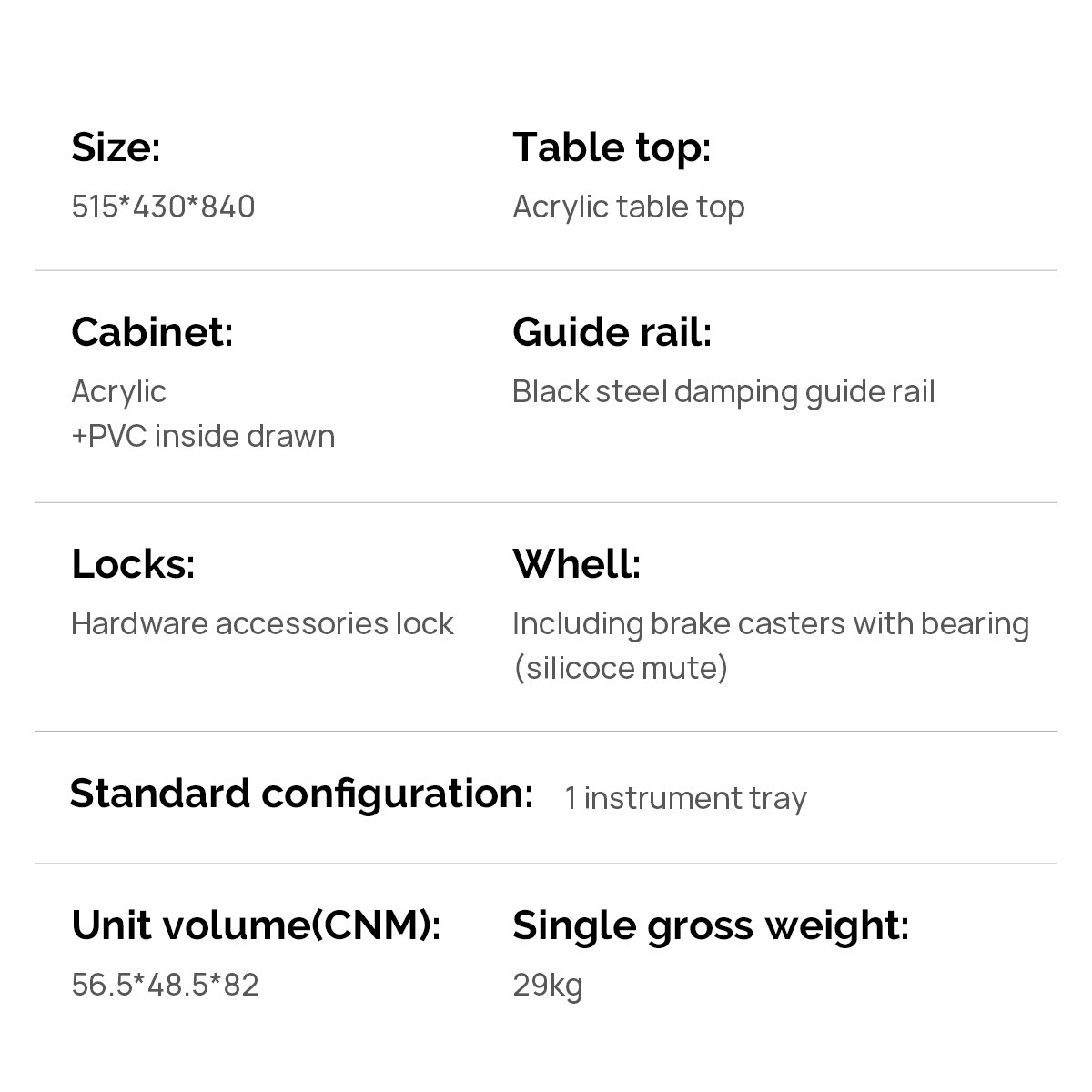The height and width of the screenshot is (1092, 1092).
Task: Click the "Size:" heading
Action: coord(116,147)
